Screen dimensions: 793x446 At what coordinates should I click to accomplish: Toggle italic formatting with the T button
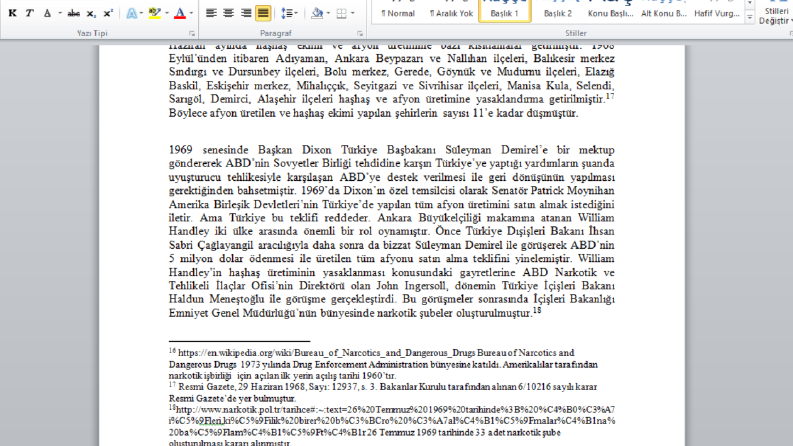pos(29,13)
